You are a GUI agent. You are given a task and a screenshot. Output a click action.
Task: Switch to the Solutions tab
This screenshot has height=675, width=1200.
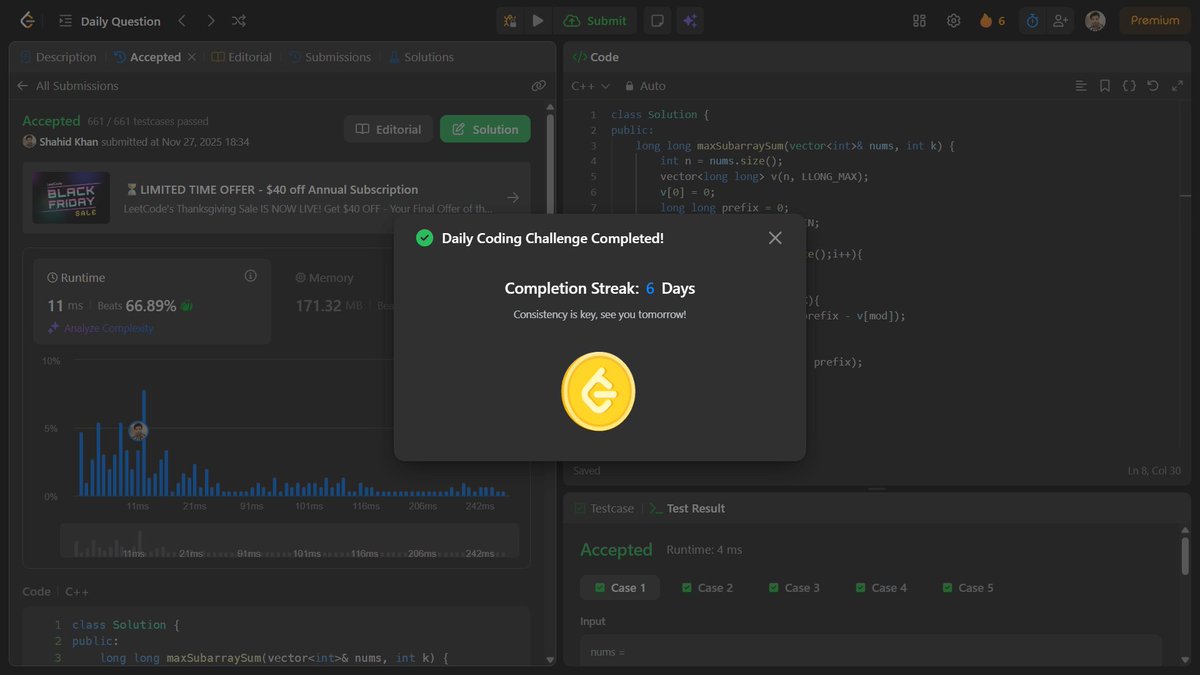(x=421, y=57)
